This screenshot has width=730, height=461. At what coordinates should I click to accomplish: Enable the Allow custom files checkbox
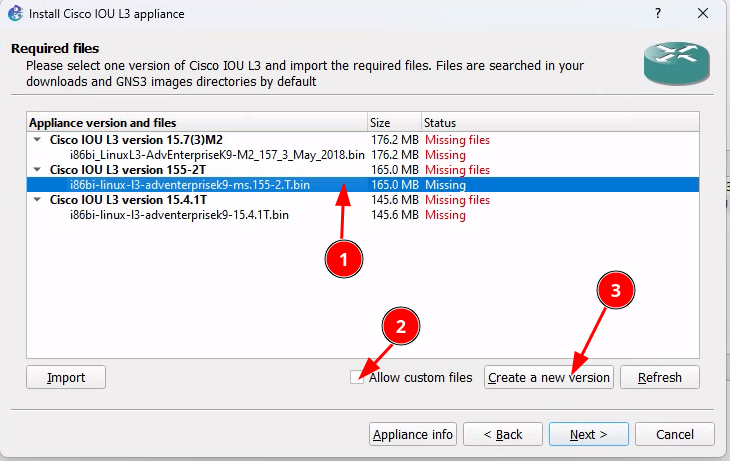358,378
